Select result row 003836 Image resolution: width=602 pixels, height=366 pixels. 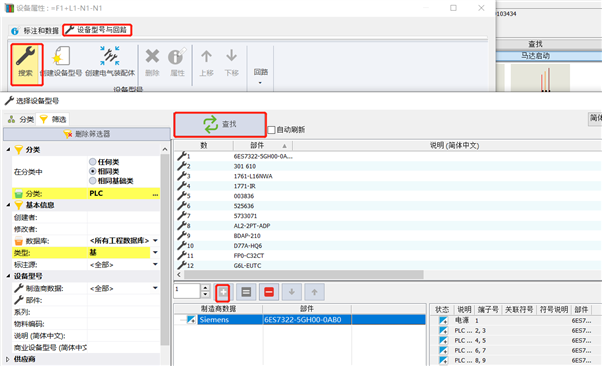click(388, 196)
